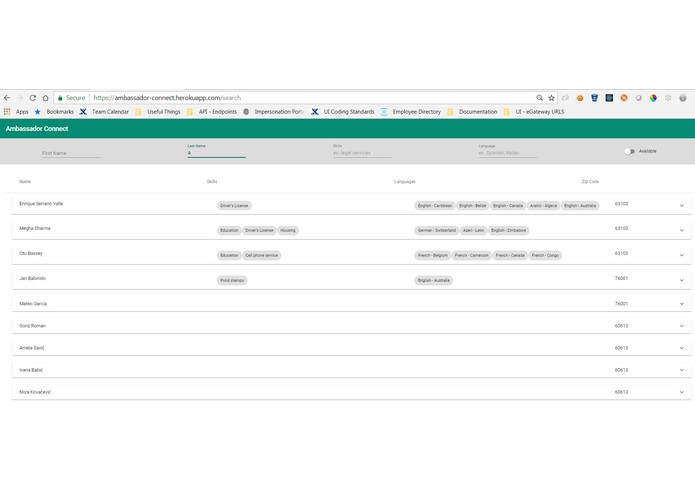Click the Arabic - Algeria language chip
This screenshot has width=695, height=494.
tap(543, 206)
